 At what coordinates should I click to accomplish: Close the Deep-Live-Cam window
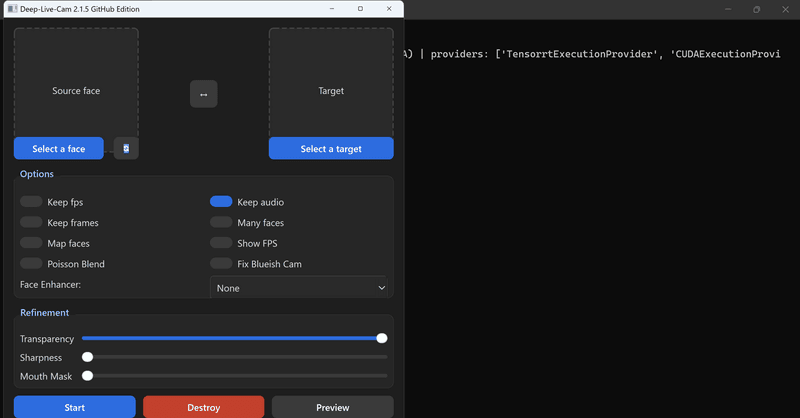[x=389, y=9]
